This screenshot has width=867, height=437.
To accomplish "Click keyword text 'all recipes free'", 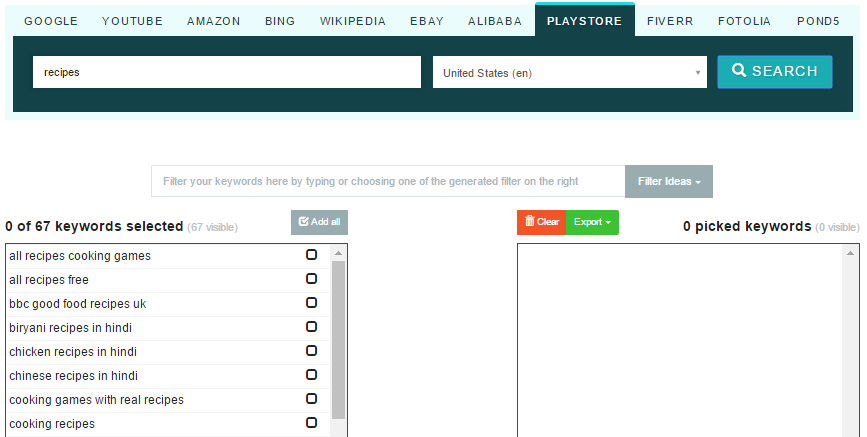I will (x=49, y=280).
